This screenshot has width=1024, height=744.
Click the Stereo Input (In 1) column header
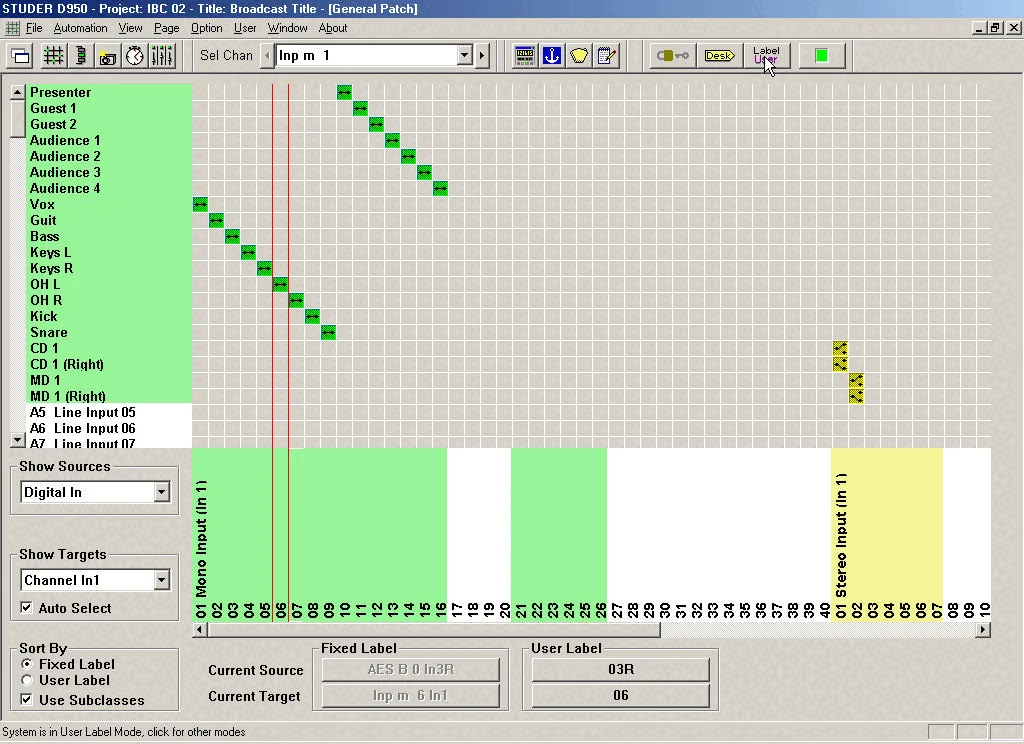(x=840, y=536)
